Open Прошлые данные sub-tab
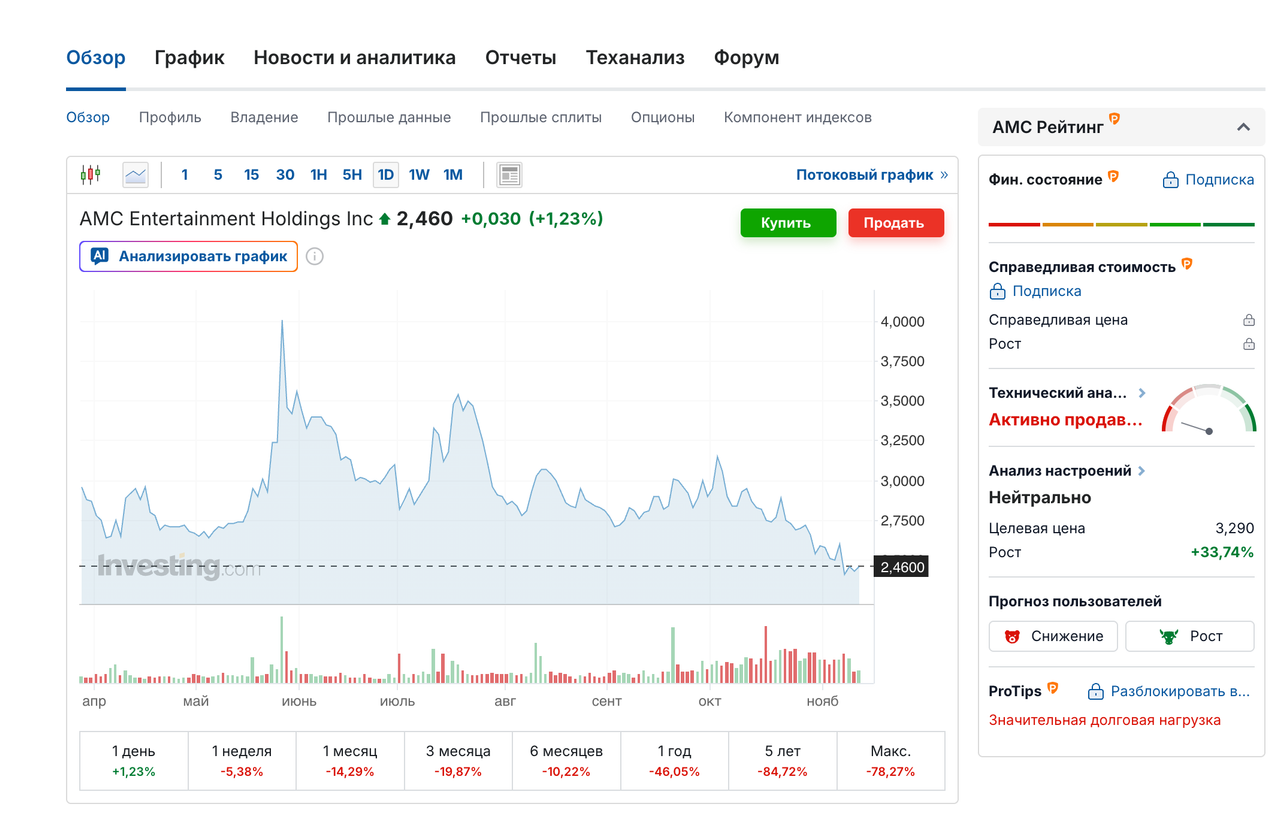This screenshot has width=1280, height=816. [389, 117]
